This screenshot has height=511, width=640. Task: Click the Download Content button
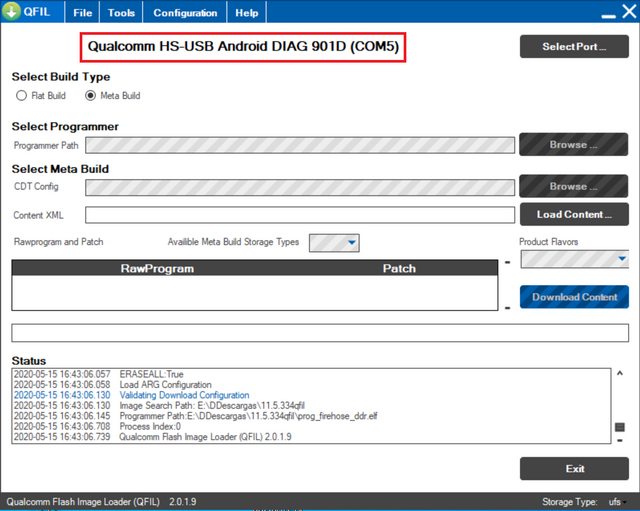click(574, 297)
